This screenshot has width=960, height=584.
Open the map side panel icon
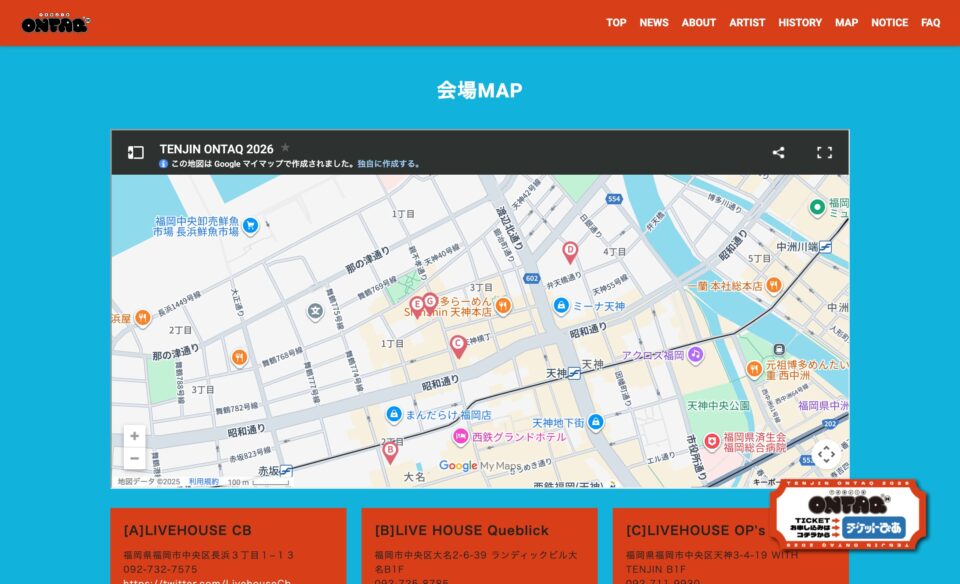137,151
